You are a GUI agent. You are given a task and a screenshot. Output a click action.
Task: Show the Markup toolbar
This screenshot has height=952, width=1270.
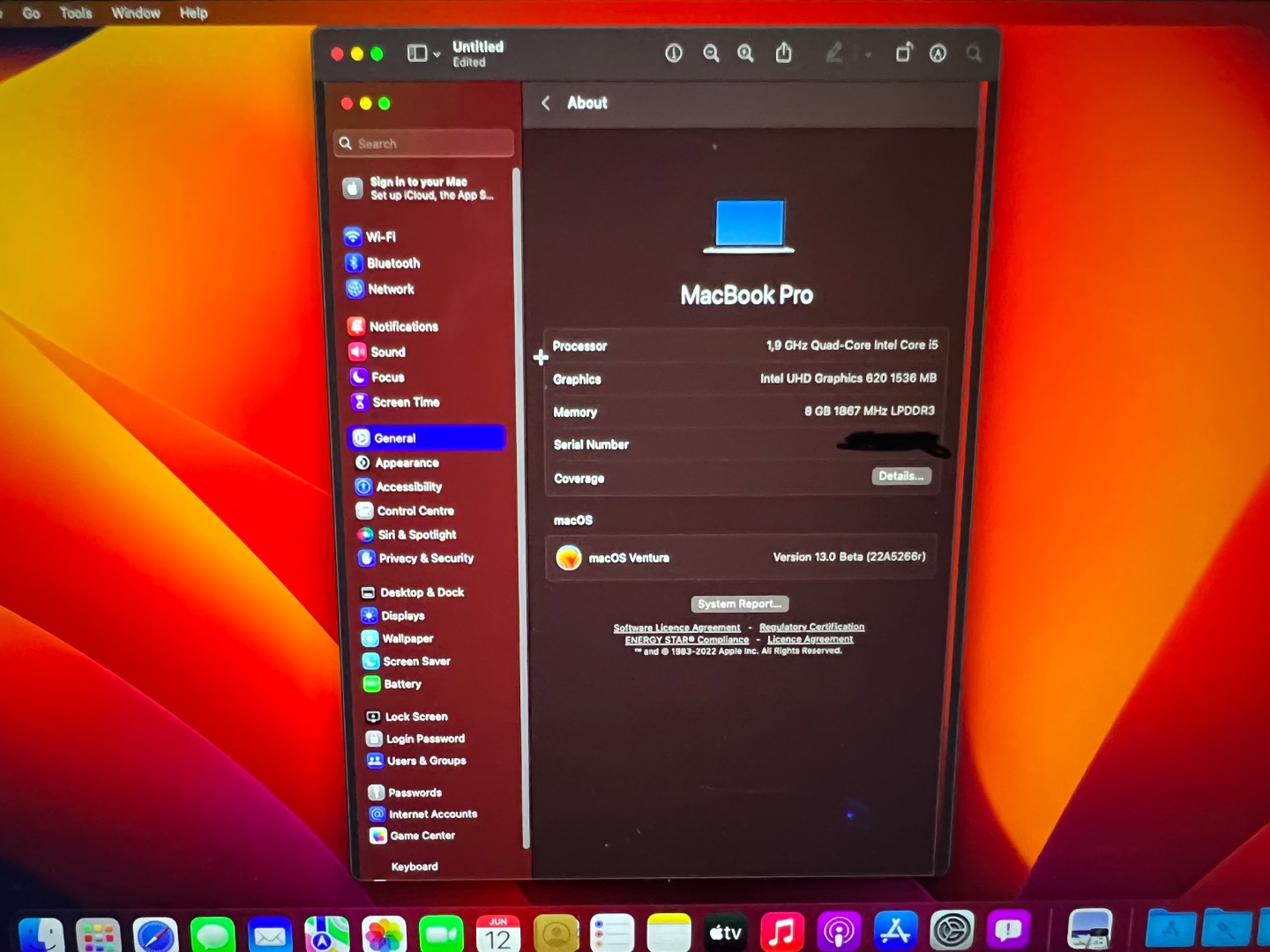938,54
